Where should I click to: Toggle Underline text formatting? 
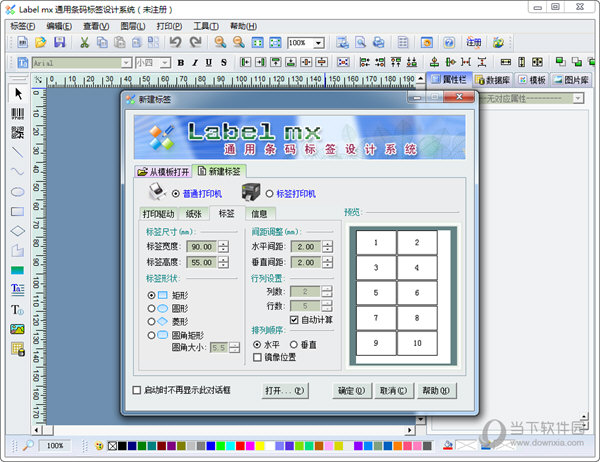pyautogui.click(x=209, y=62)
